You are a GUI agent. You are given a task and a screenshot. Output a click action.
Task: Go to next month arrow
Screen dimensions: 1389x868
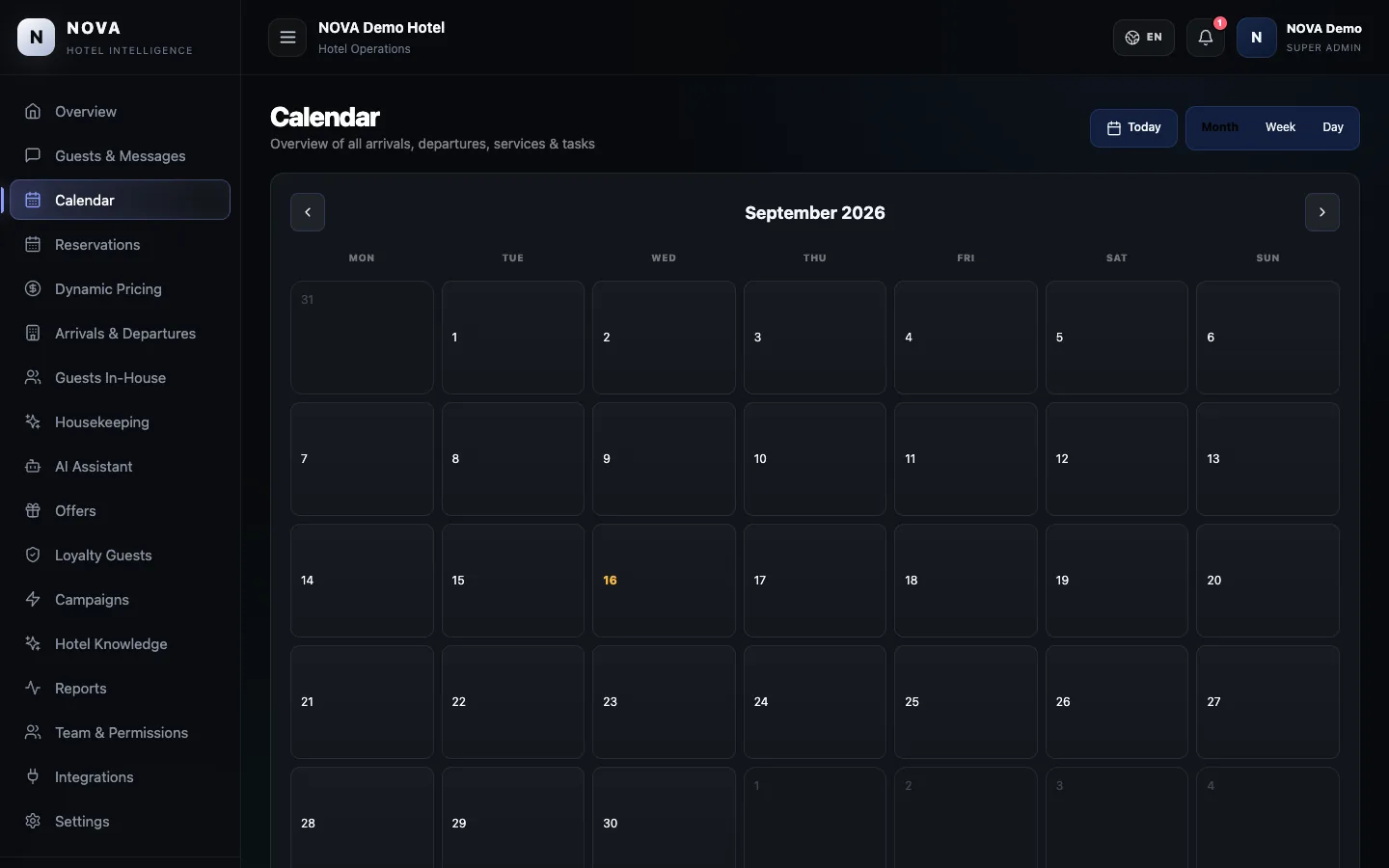pyautogui.click(x=1322, y=212)
